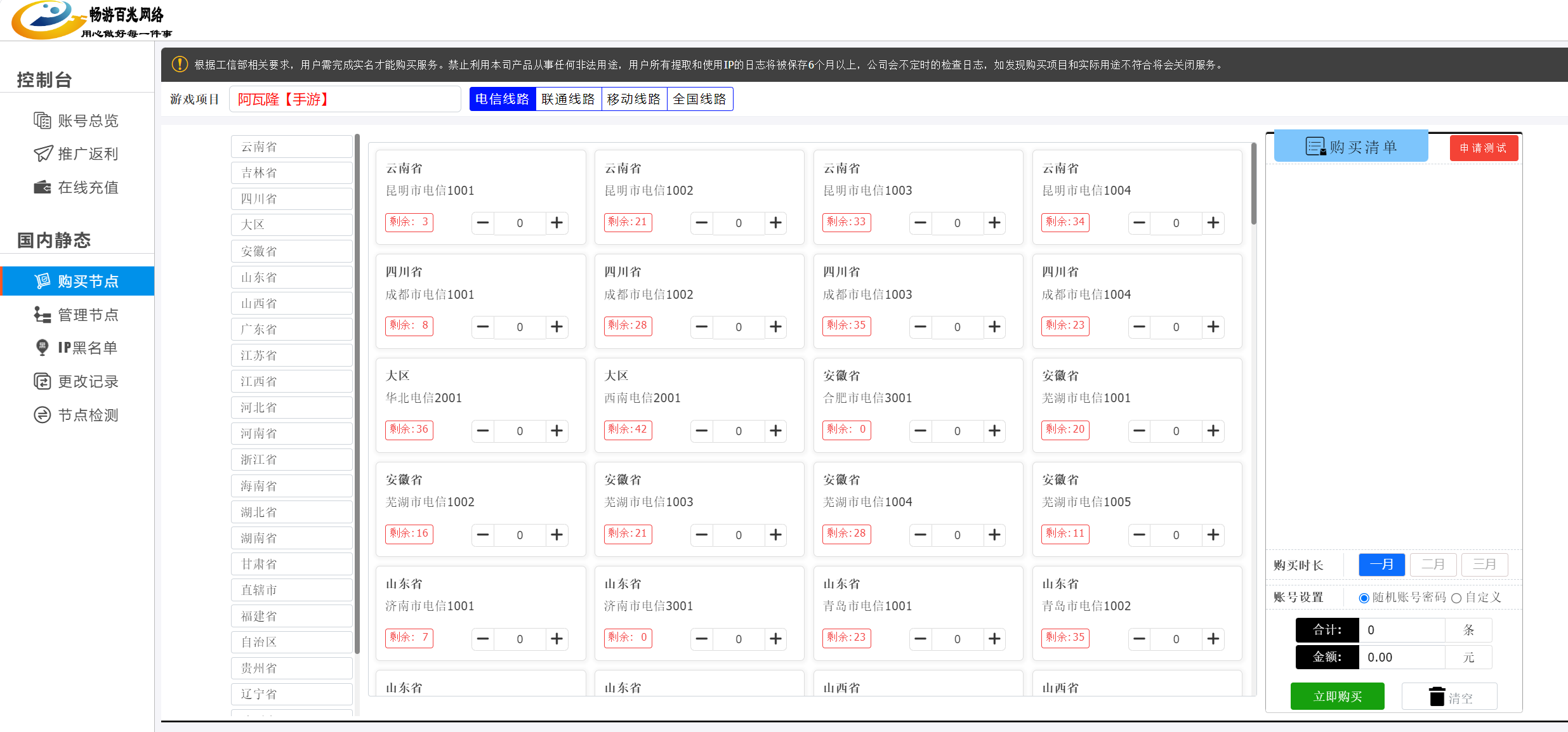
Task: Switch to 联通线路 tab
Action: pyautogui.click(x=568, y=99)
